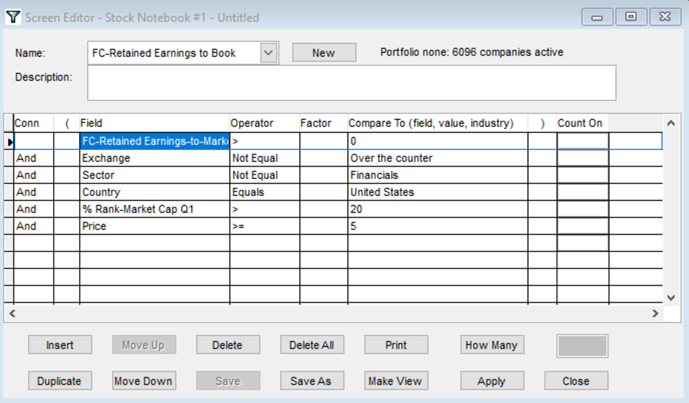689x403 pixels.
Task: Click the Equals operator in Country row
Action: 265,192
